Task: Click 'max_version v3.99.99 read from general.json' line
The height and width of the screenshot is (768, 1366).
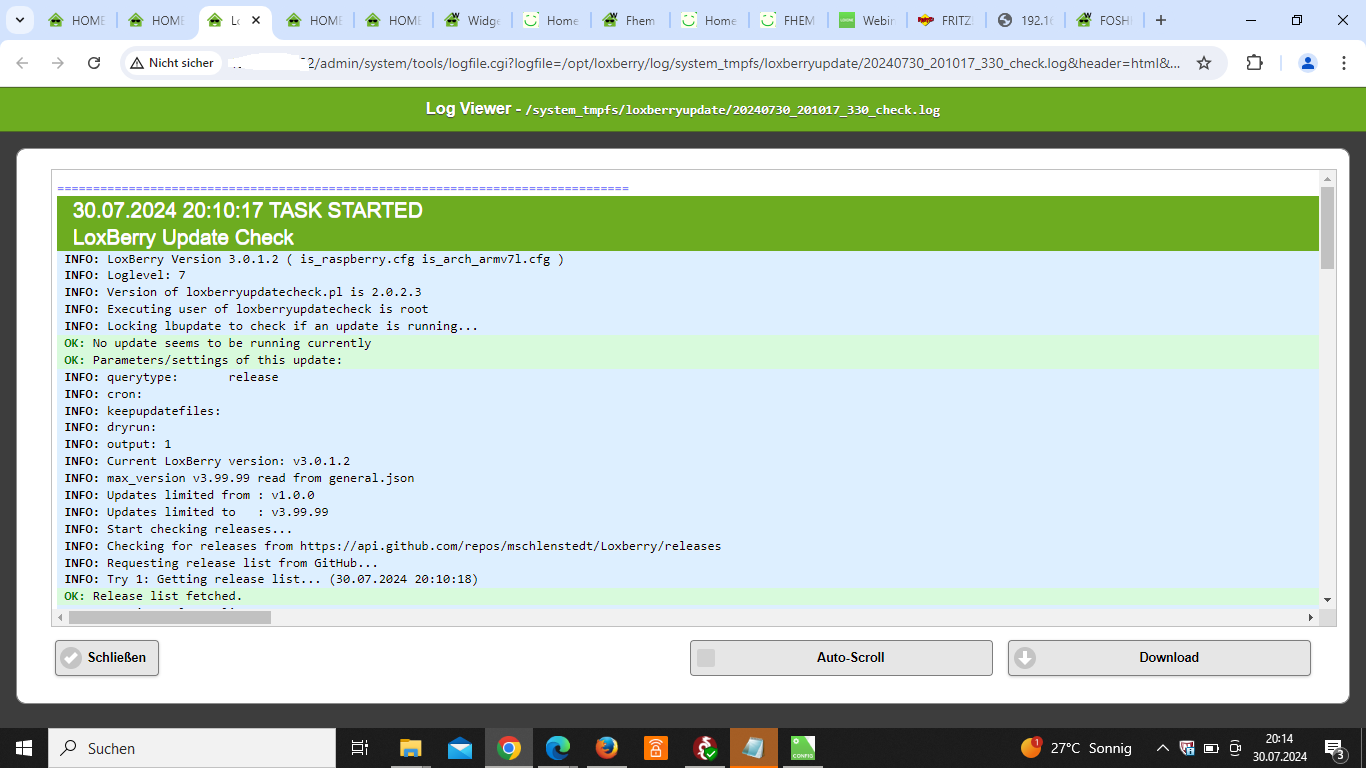Action: (688, 478)
